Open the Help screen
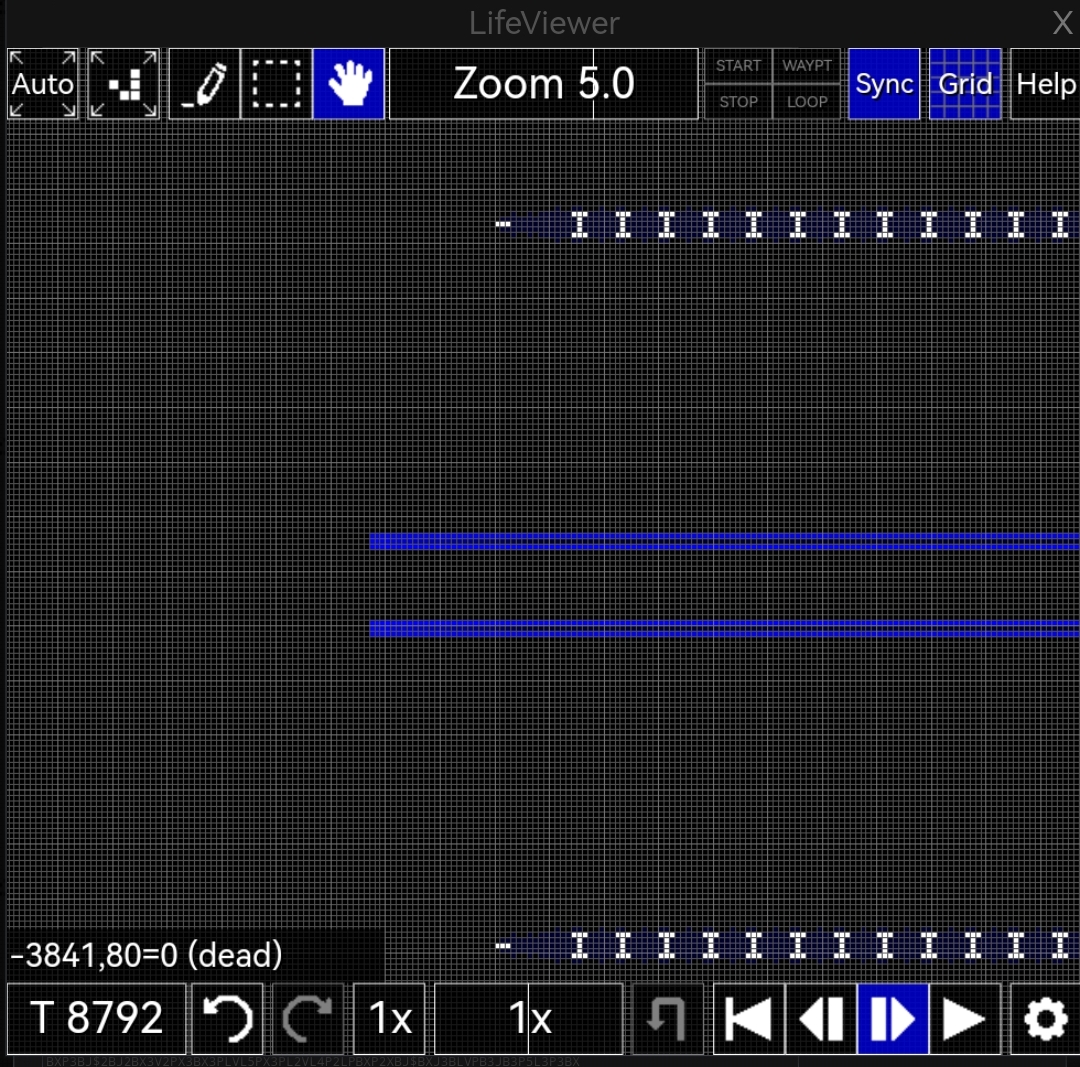 1045,84
